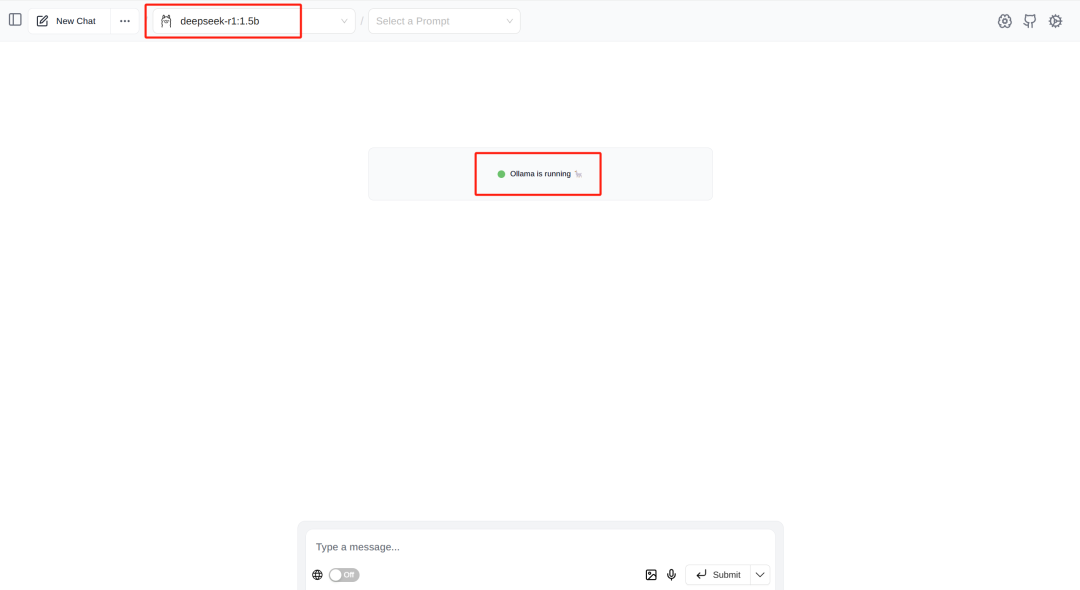
Task: Focus the Type a message input field
Action: coord(540,547)
